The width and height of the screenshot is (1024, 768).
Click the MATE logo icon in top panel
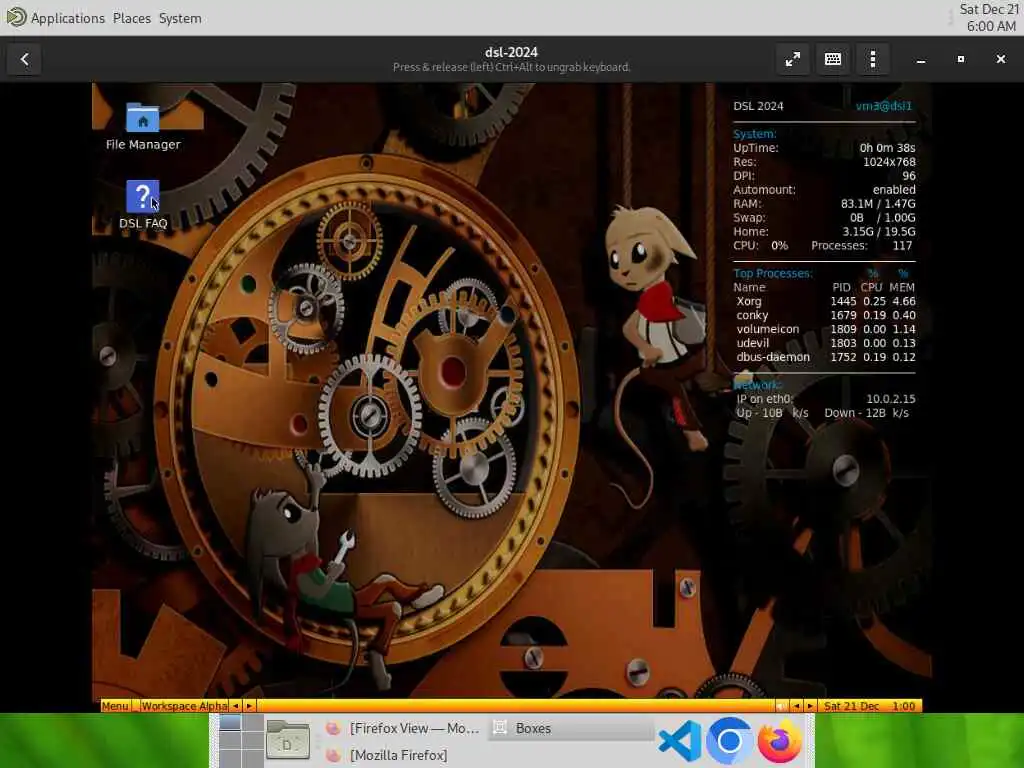point(16,17)
